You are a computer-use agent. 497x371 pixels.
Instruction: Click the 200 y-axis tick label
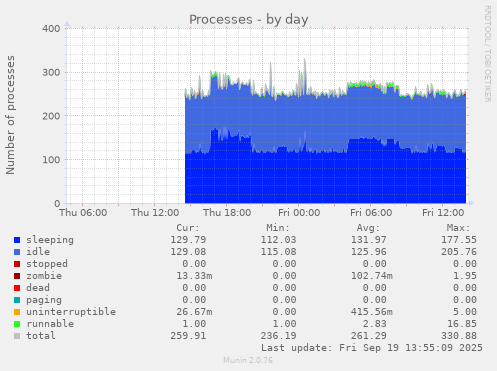51,116
